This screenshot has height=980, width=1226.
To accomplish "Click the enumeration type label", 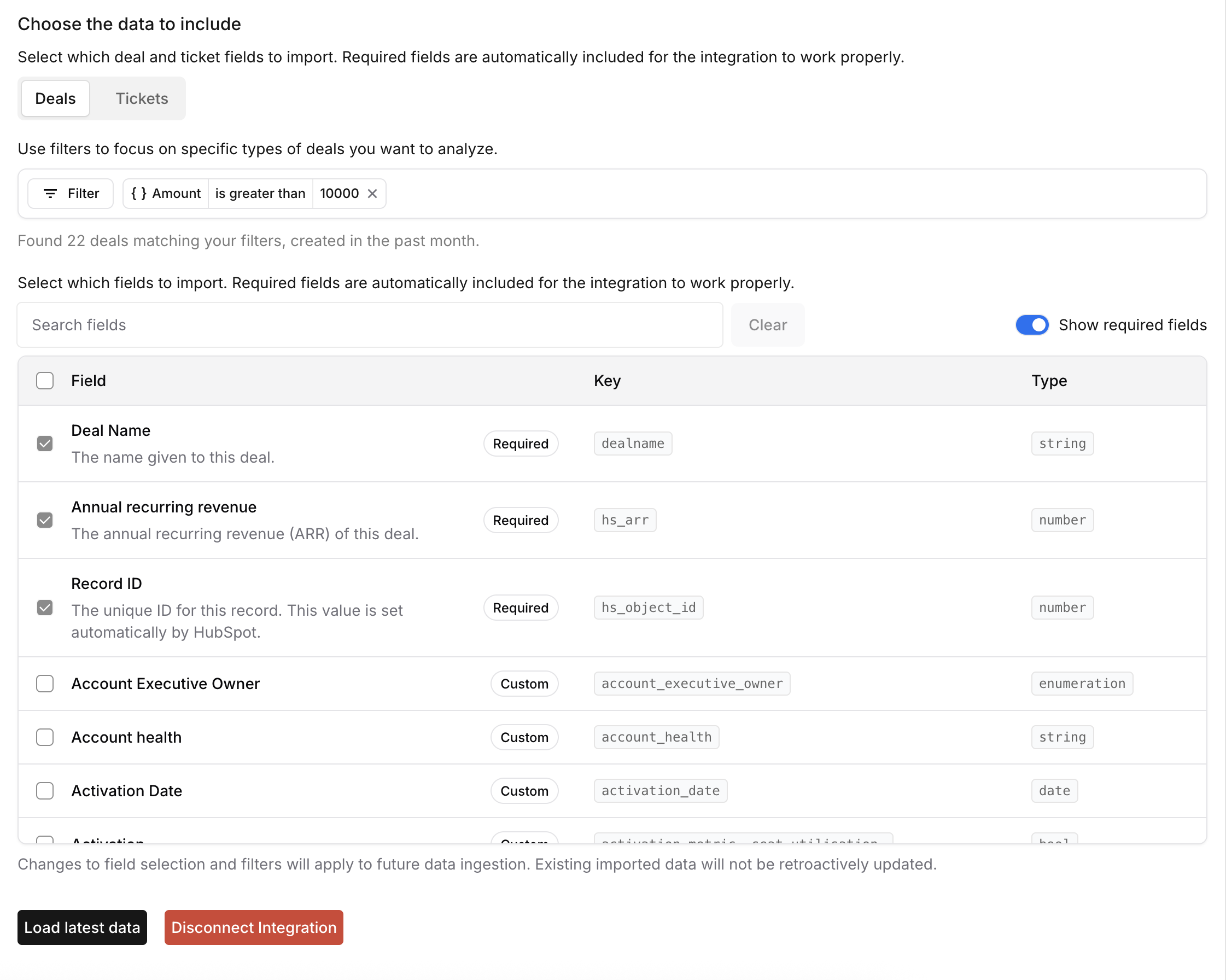I will (1082, 684).
